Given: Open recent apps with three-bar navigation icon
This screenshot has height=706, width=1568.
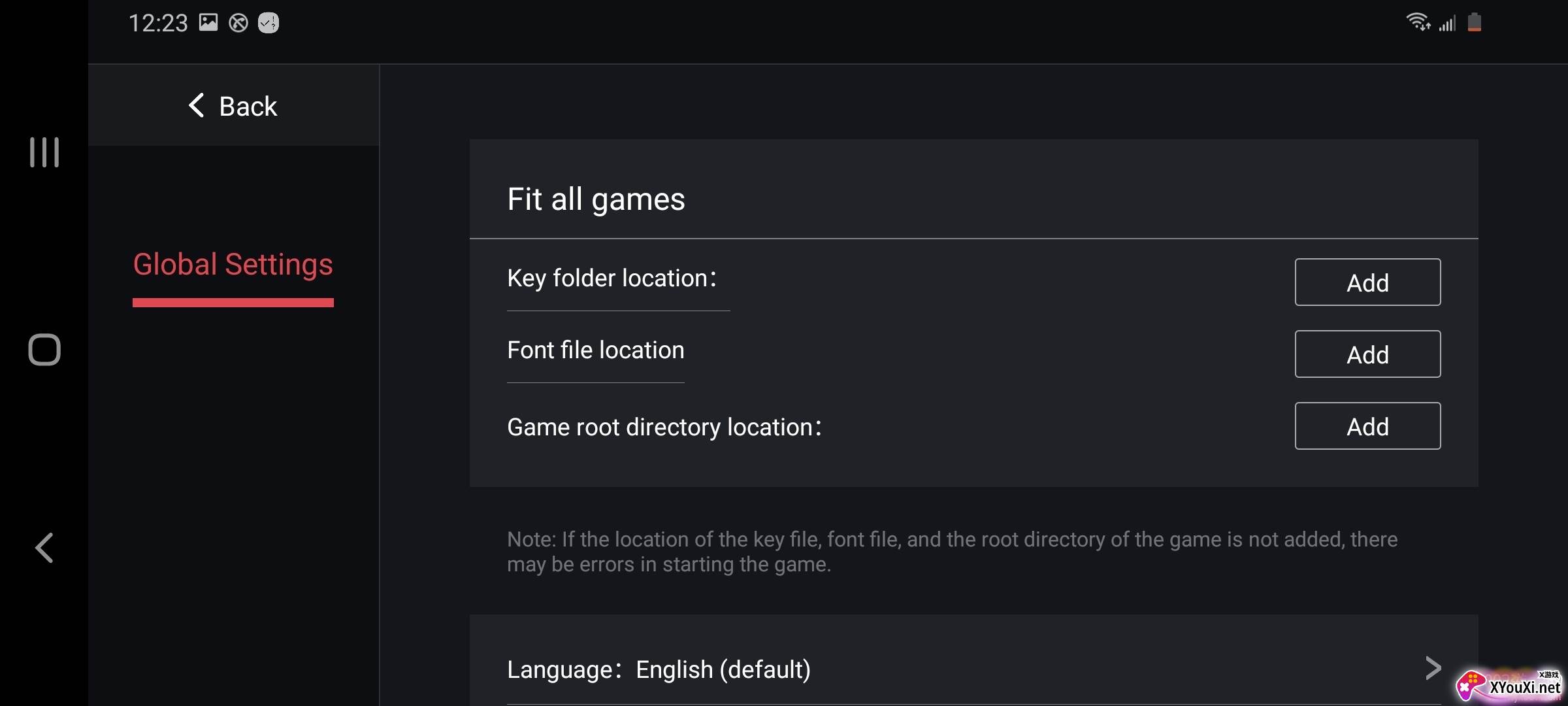Looking at the screenshot, I should [x=44, y=152].
